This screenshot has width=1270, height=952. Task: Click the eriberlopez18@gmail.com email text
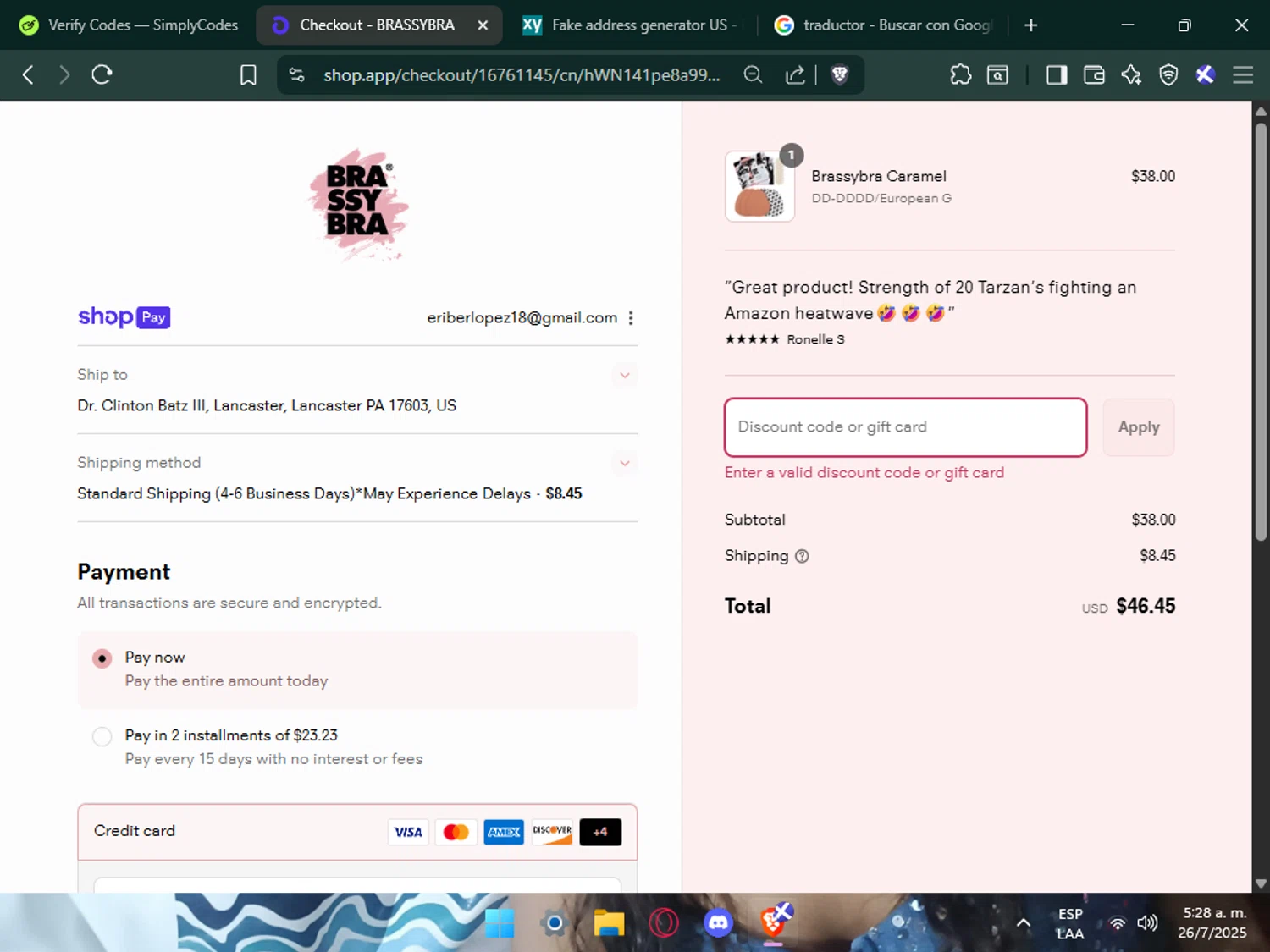pyautogui.click(x=522, y=318)
